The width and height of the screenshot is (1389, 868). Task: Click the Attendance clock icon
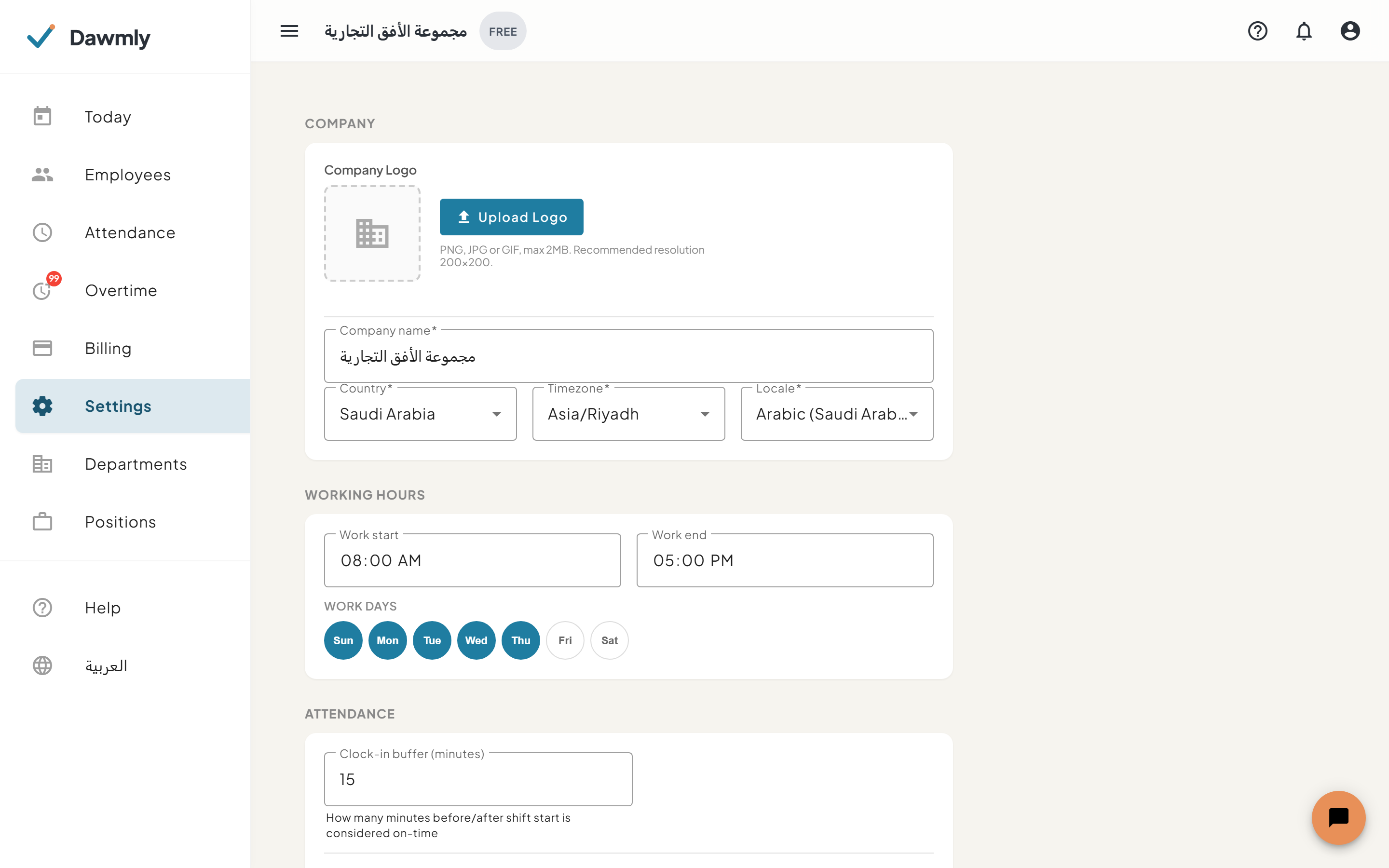pyautogui.click(x=42, y=232)
